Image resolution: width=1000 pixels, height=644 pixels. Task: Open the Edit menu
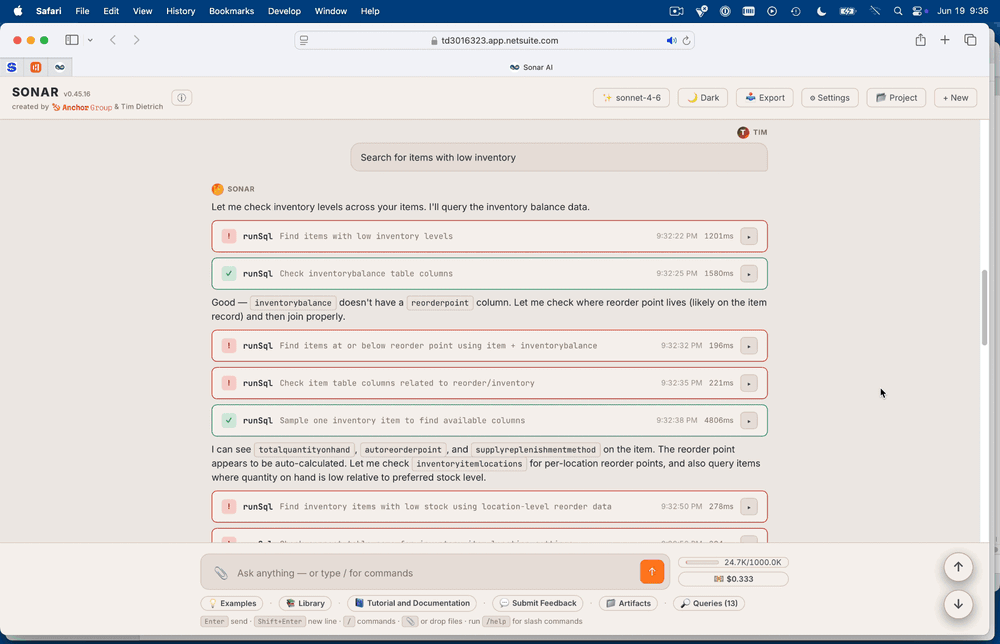pyautogui.click(x=111, y=11)
